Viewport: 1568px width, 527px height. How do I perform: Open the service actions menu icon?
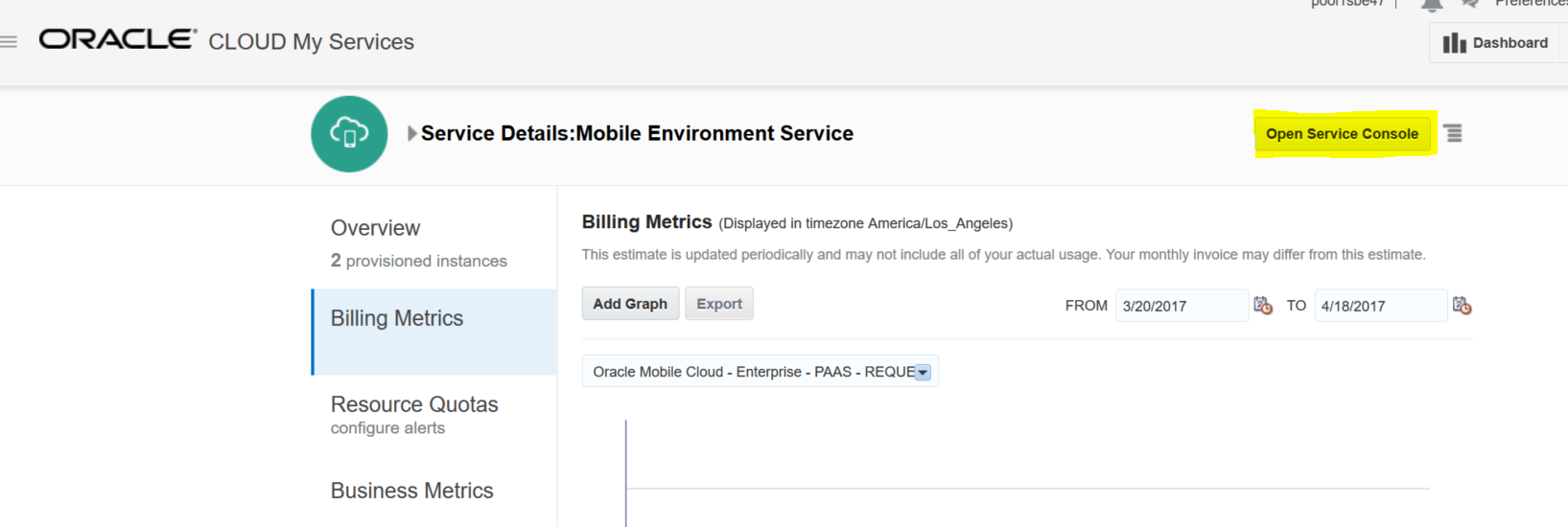[1454, 133]
